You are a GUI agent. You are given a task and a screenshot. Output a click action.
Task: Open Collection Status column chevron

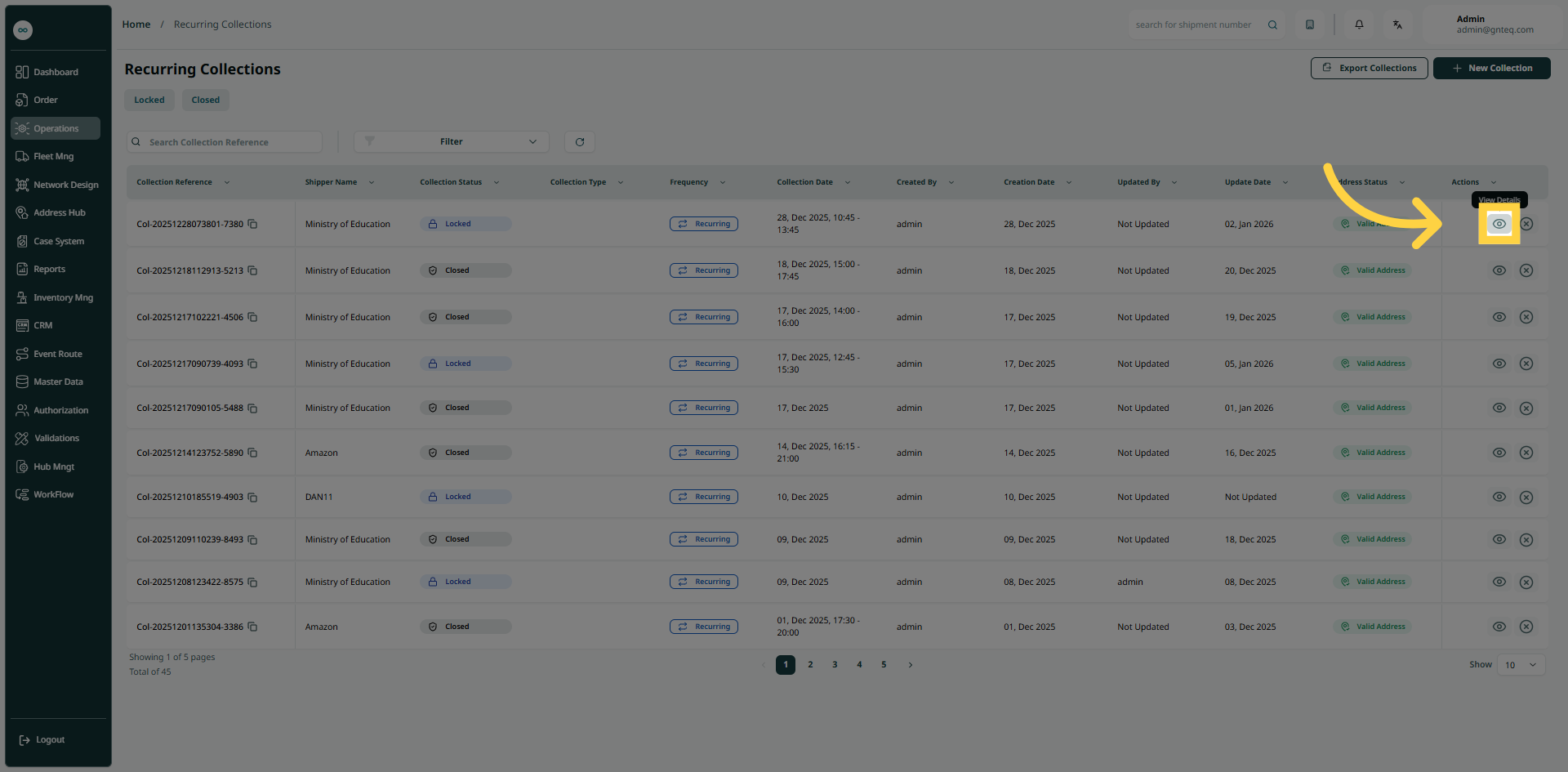(497, 182)
